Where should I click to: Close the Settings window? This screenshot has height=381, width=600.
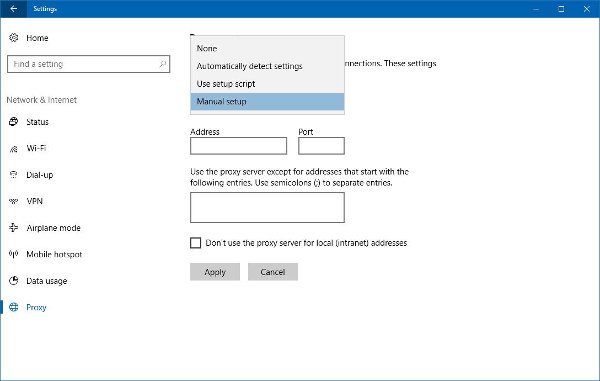pos(587,9)
